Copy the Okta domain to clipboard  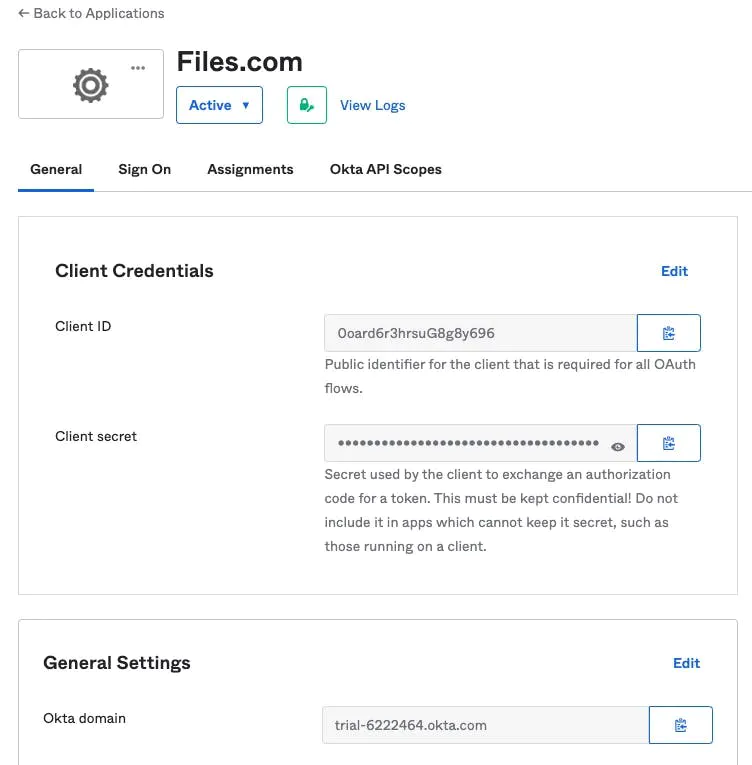coord(680,725)
